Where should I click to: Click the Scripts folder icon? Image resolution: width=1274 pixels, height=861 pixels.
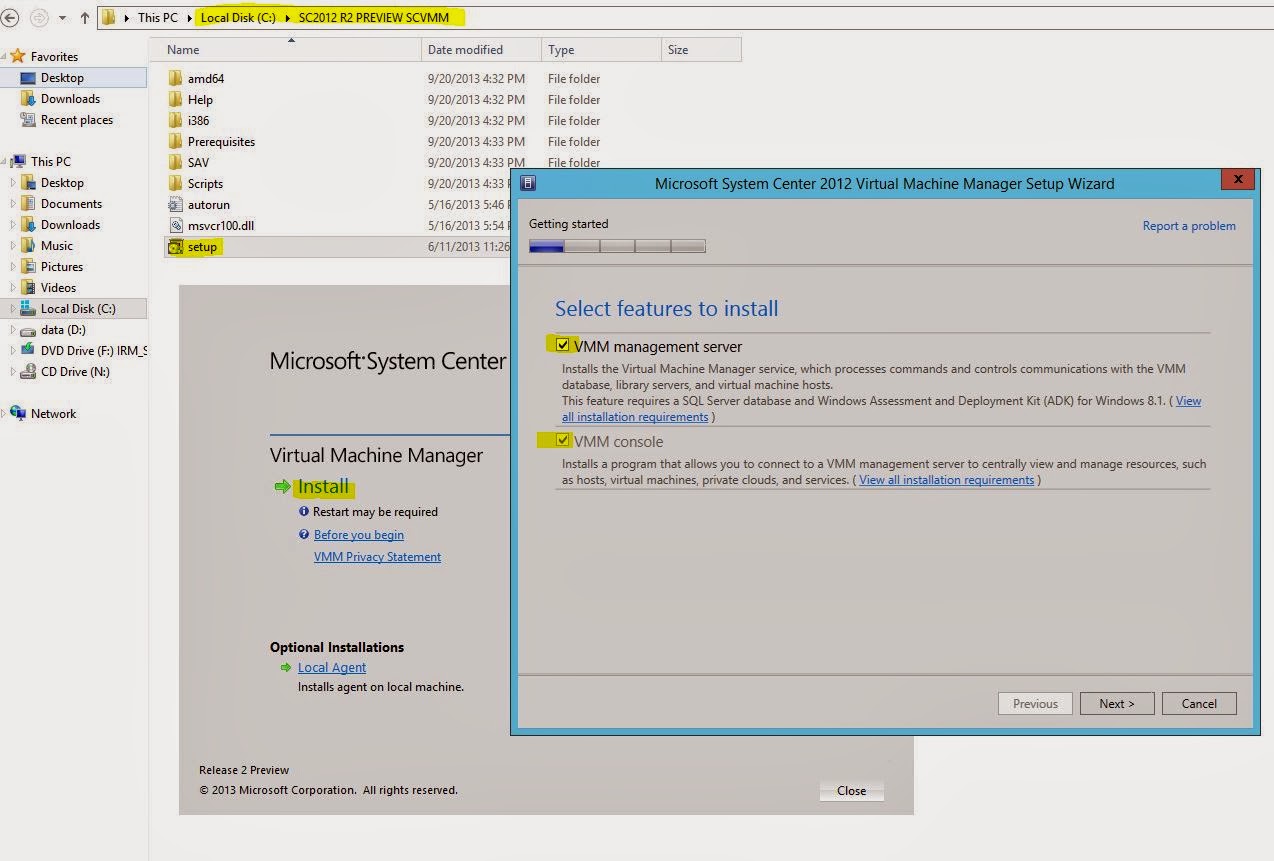[176, 183]
